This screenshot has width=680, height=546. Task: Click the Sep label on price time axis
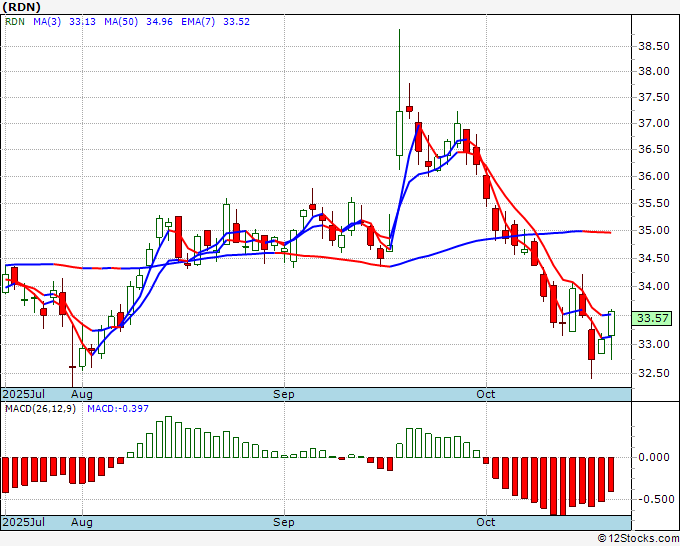pos(284,394)
